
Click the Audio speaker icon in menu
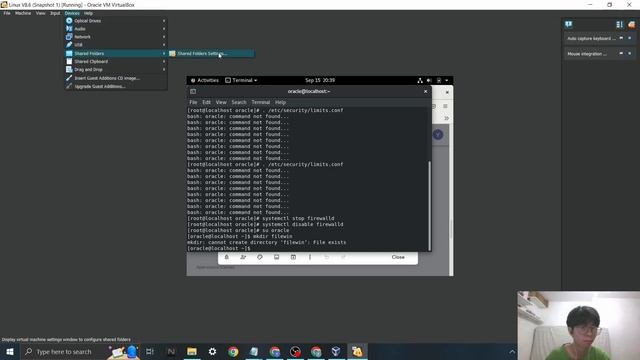(69, 29)
